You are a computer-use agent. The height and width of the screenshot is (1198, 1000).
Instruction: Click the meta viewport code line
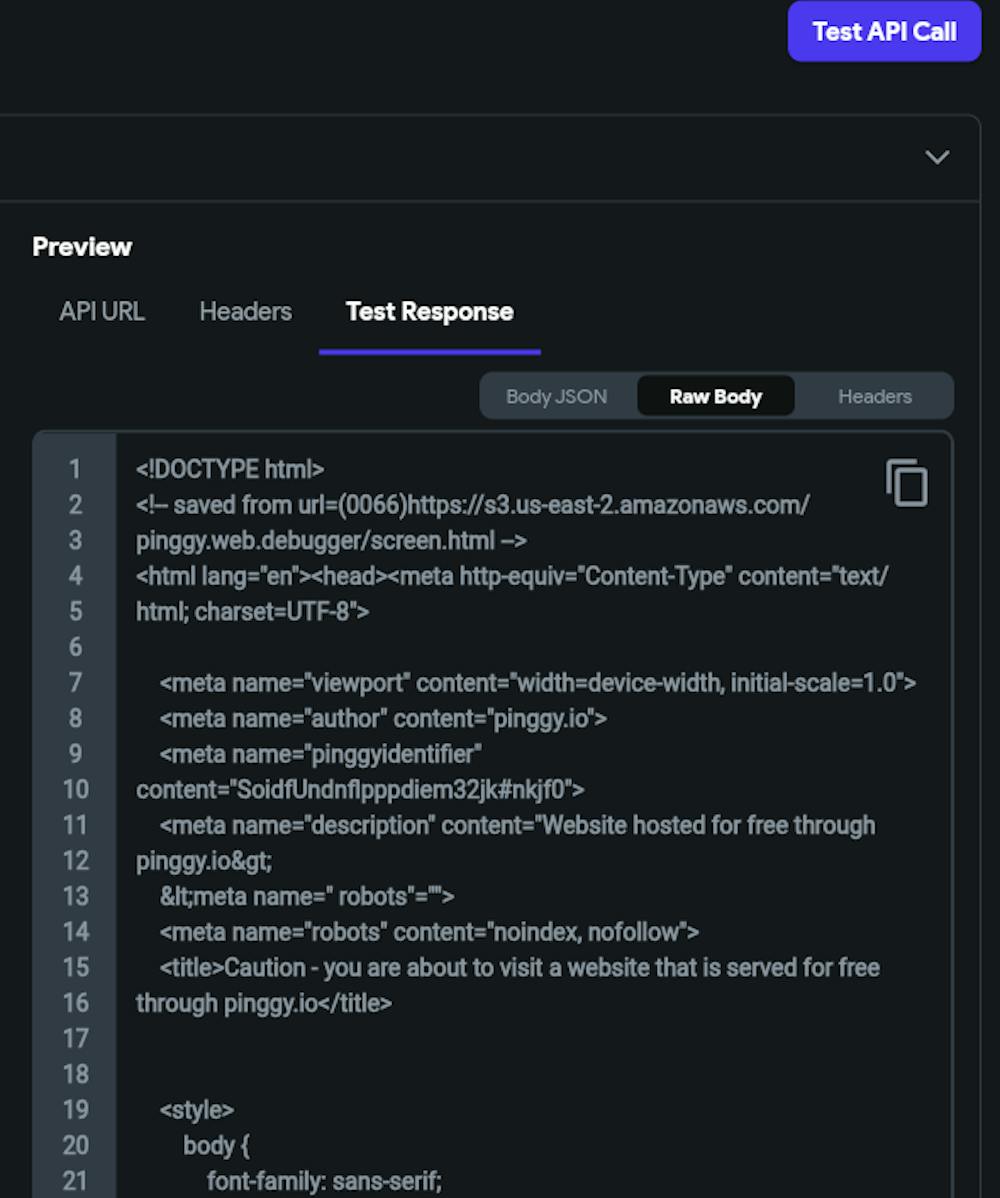[x=537, y=683]
